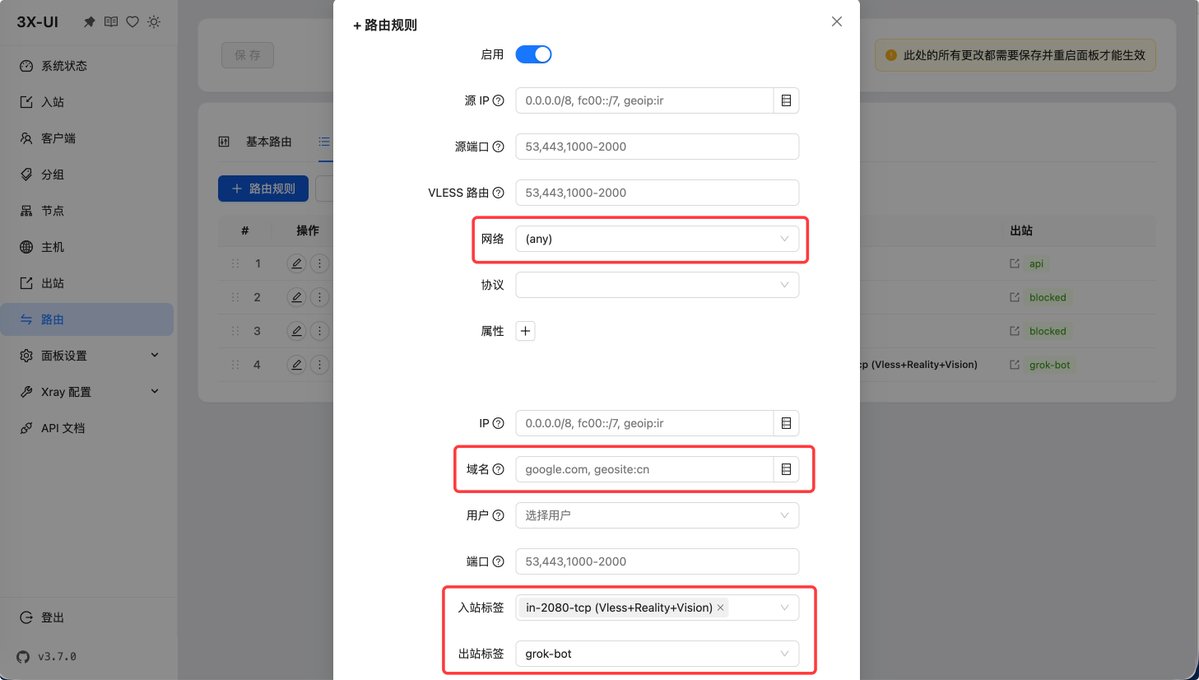Click the blue 路由规则 add button
Screen dimensions: 1199x680
point(263,188)
